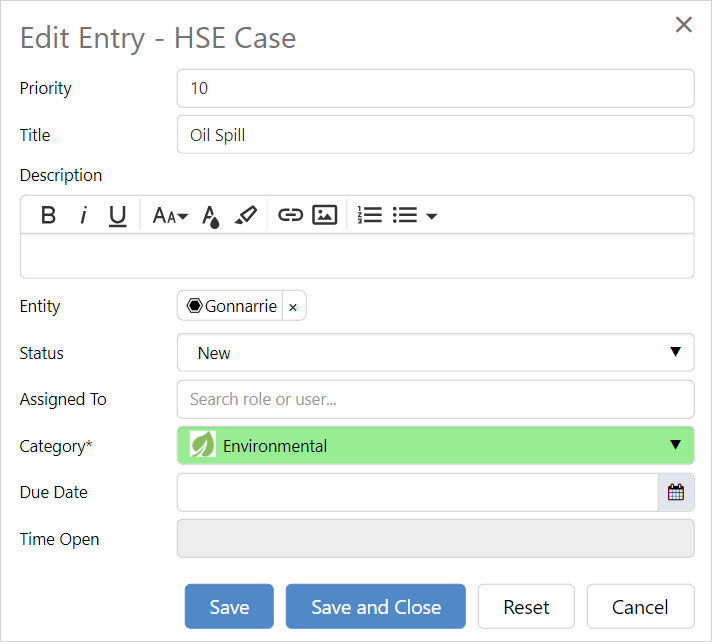712x642 pixels.
Task: Reset the form fields
Action: pyautogui.click(x=526, y=607)
